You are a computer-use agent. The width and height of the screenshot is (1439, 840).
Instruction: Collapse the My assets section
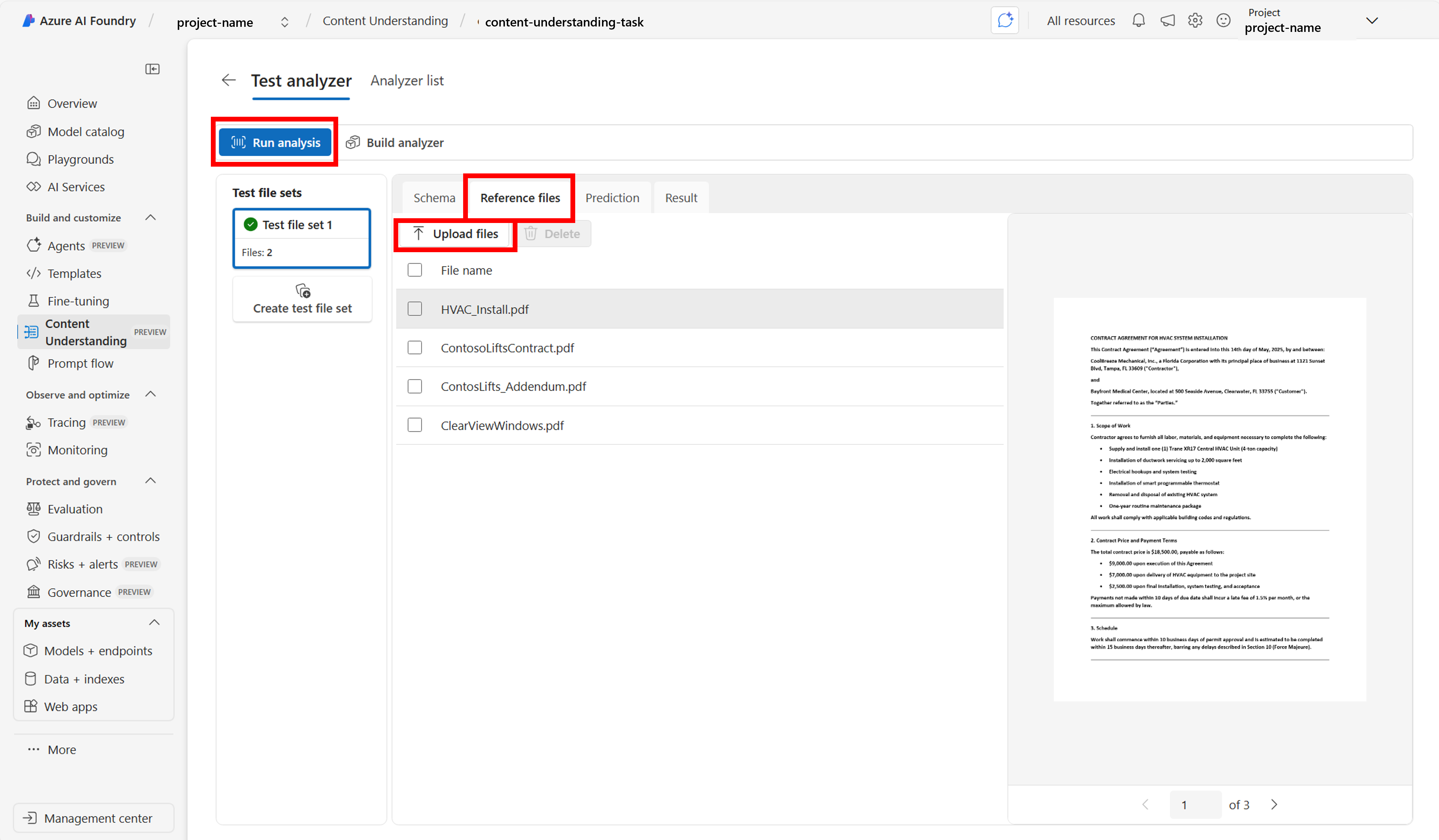click(x=154, y=622)
